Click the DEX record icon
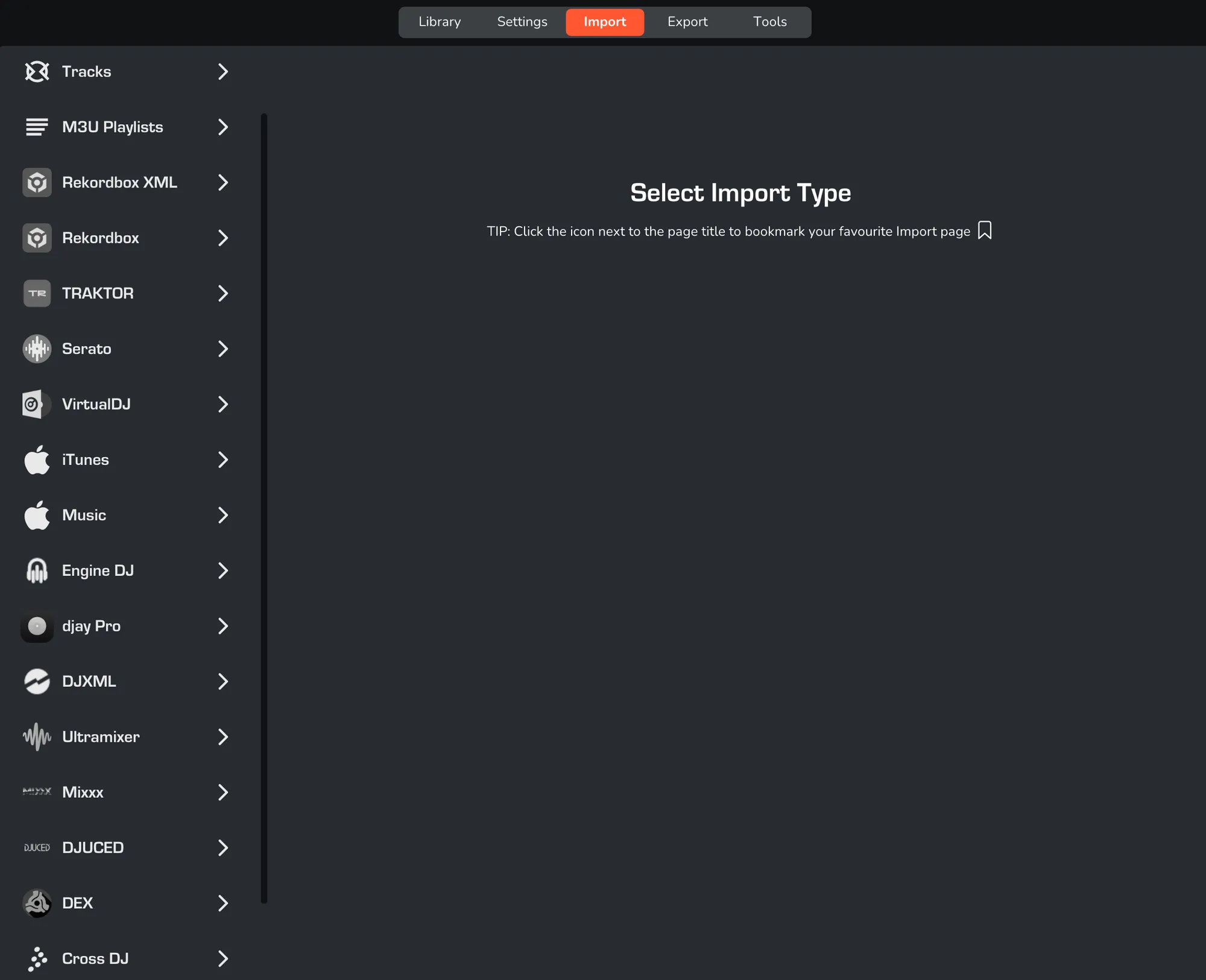Image resolution: width=1206 pixels, height=980 pixels. (37, 903)
